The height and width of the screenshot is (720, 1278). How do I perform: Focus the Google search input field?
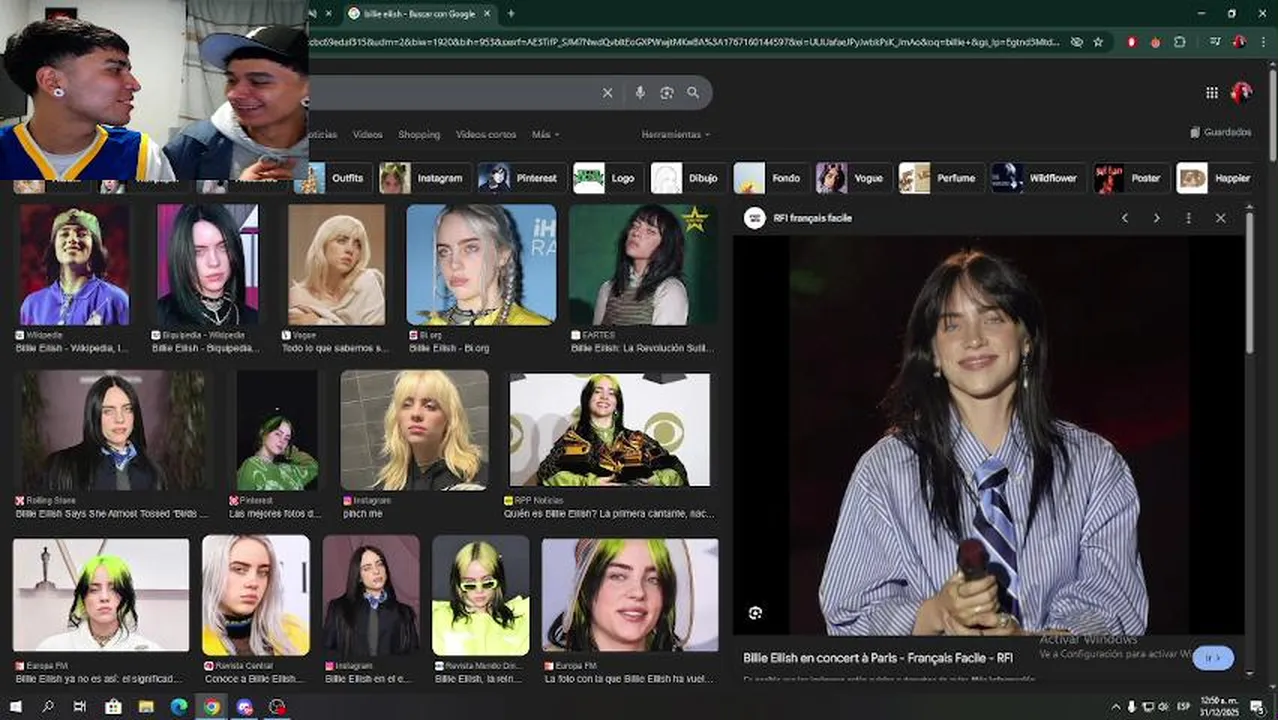[x=450, y=93]
